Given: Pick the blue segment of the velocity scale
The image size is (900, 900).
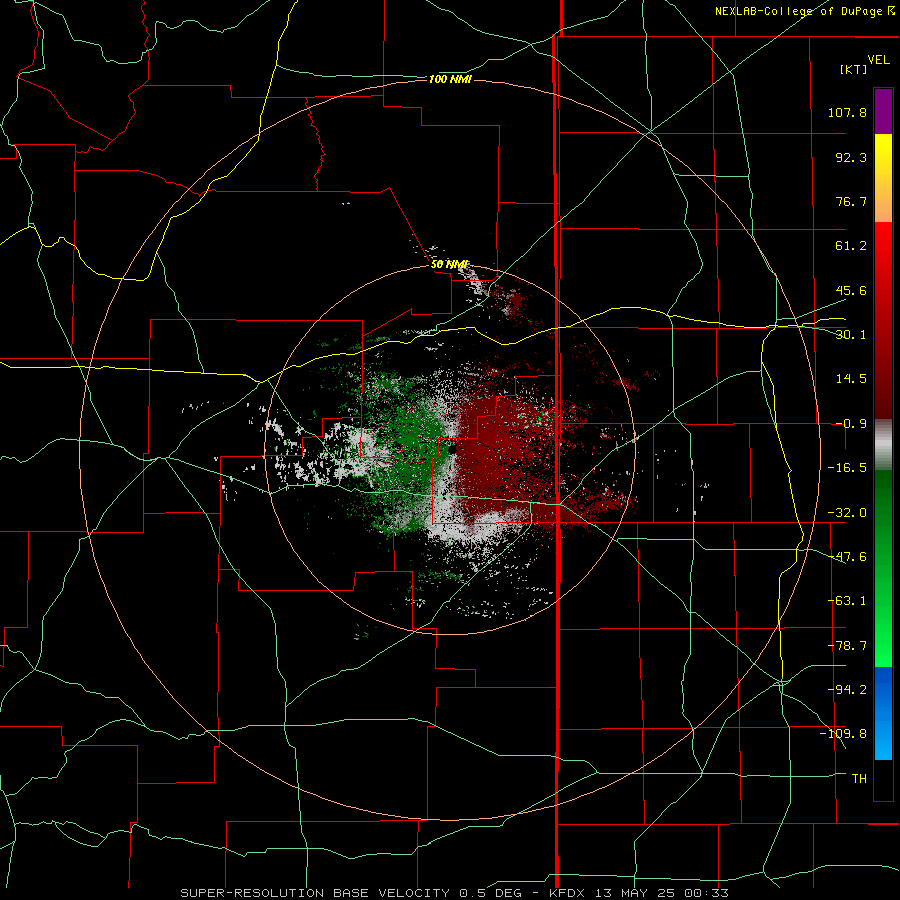Looking at the screenshot, I should 883,713.
